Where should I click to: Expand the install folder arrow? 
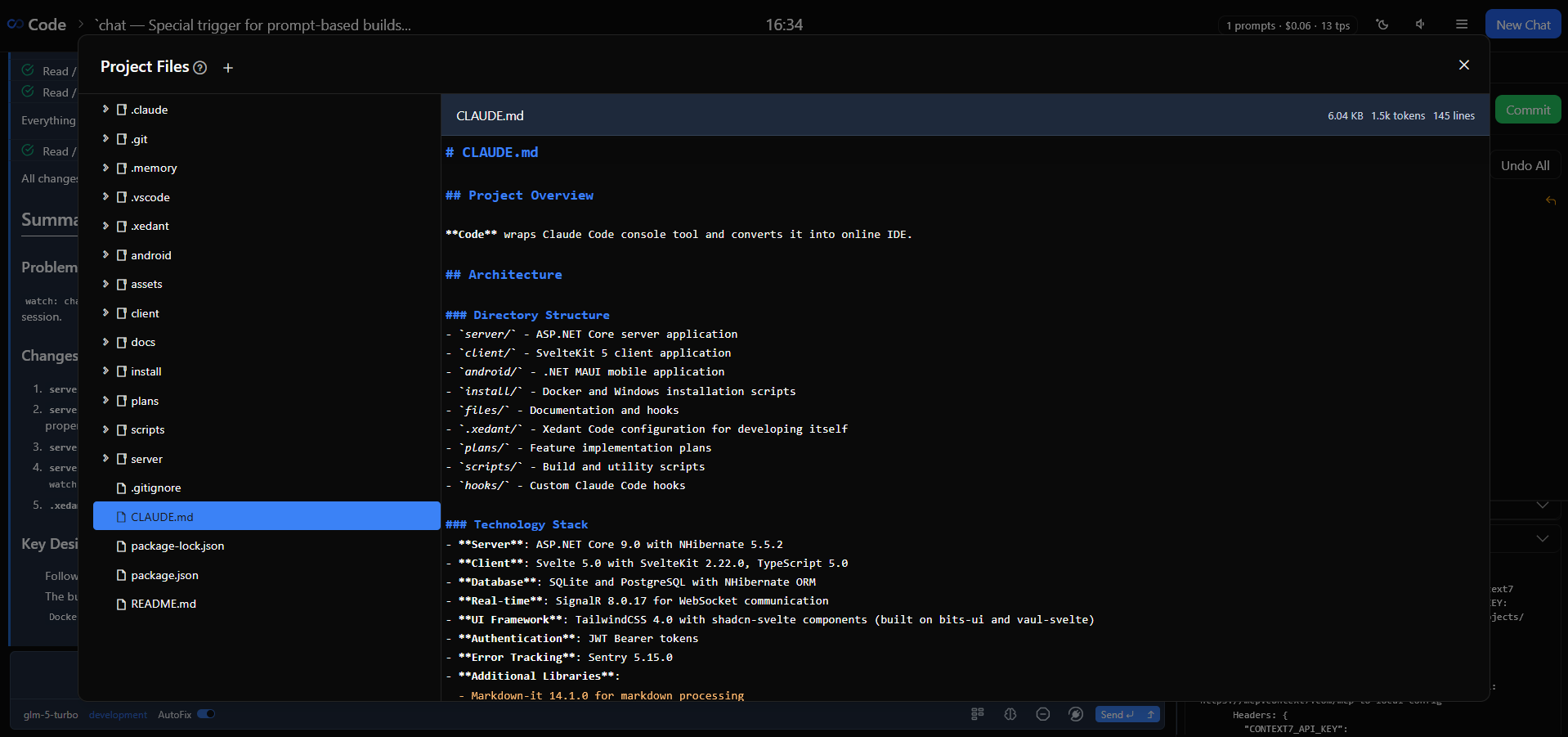click(105, 371)
